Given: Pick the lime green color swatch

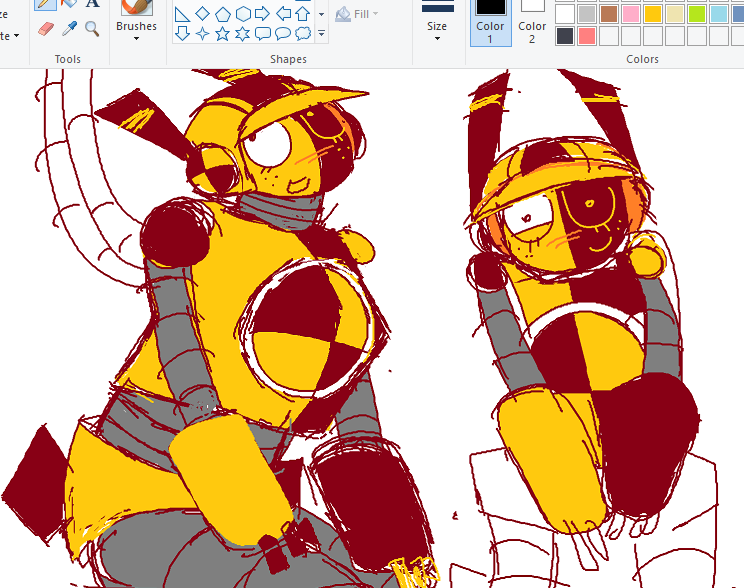Looking at the screenshot, I should coord(697,14).
